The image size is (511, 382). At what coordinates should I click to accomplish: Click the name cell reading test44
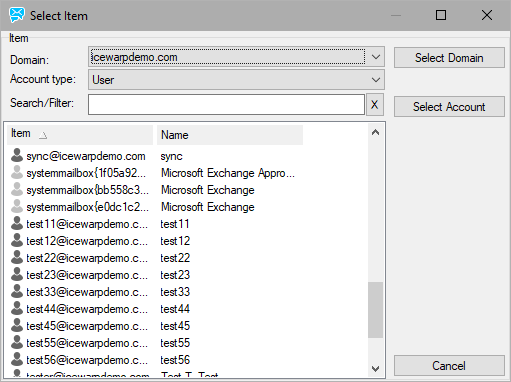(x=175, y=309)
